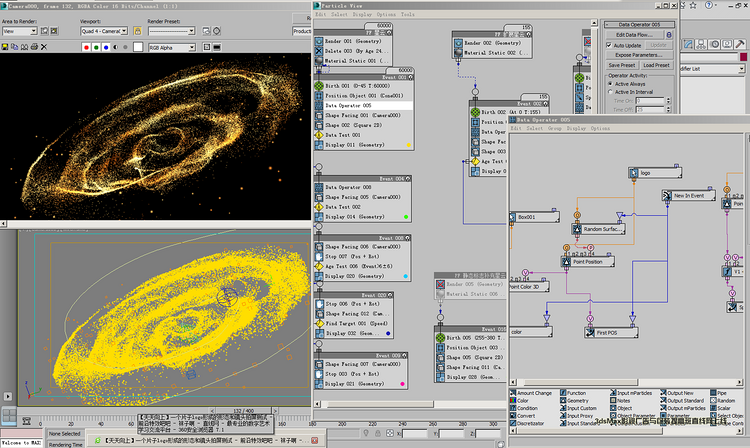
Task: Collapse the Data Operator 005 rollout header
Action: pos(639,24)
